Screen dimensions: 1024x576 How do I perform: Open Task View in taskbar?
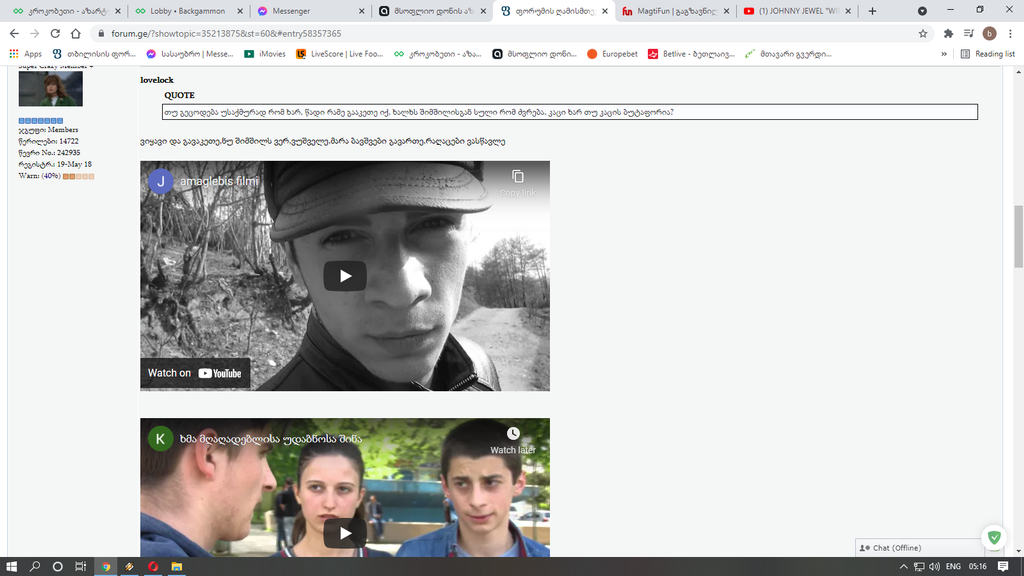(80, 566)
